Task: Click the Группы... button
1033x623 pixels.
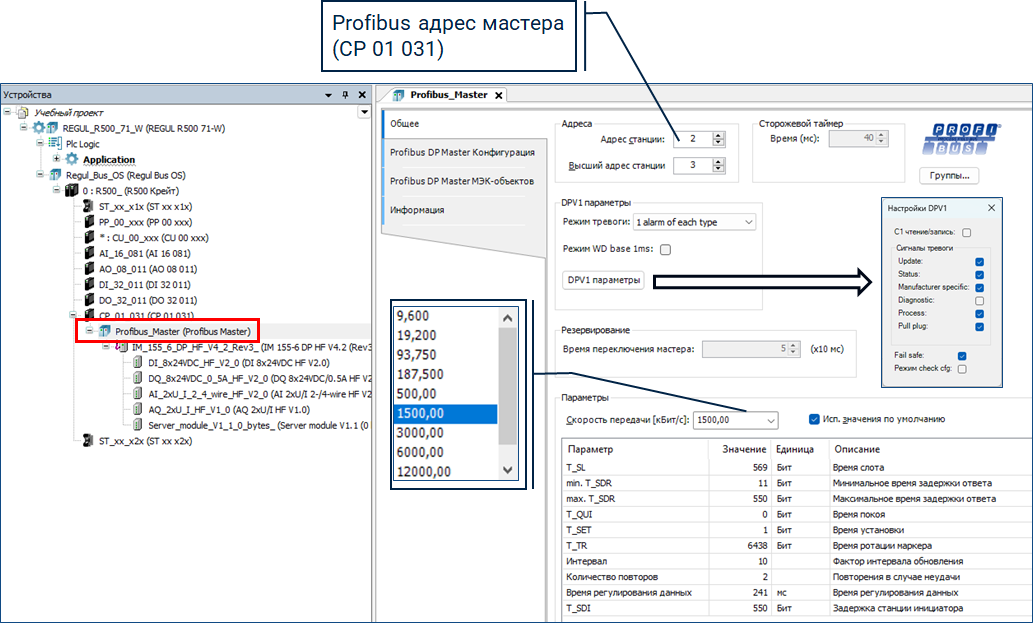Action: click(949, 175)
